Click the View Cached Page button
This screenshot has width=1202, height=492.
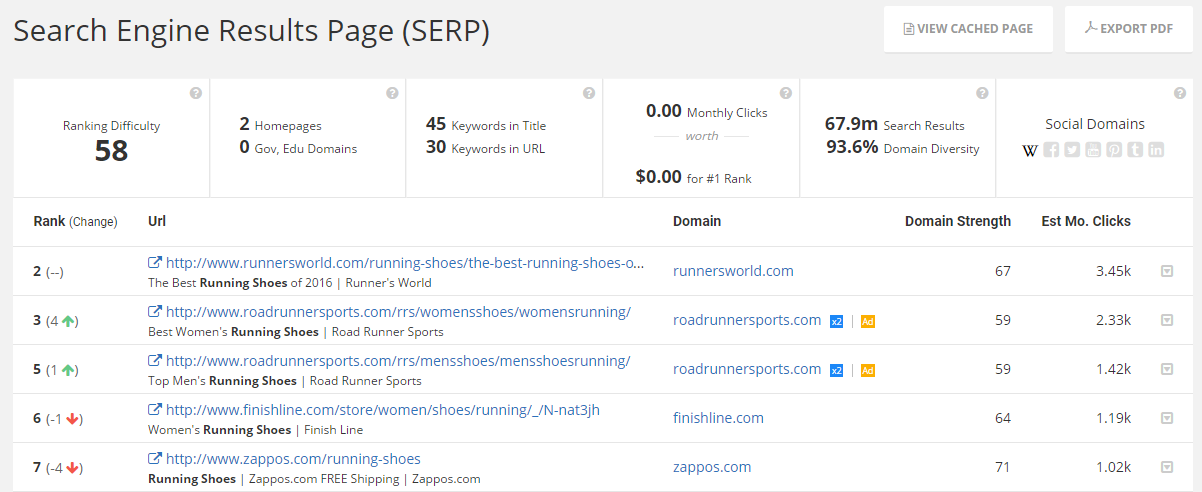(968, 29)
